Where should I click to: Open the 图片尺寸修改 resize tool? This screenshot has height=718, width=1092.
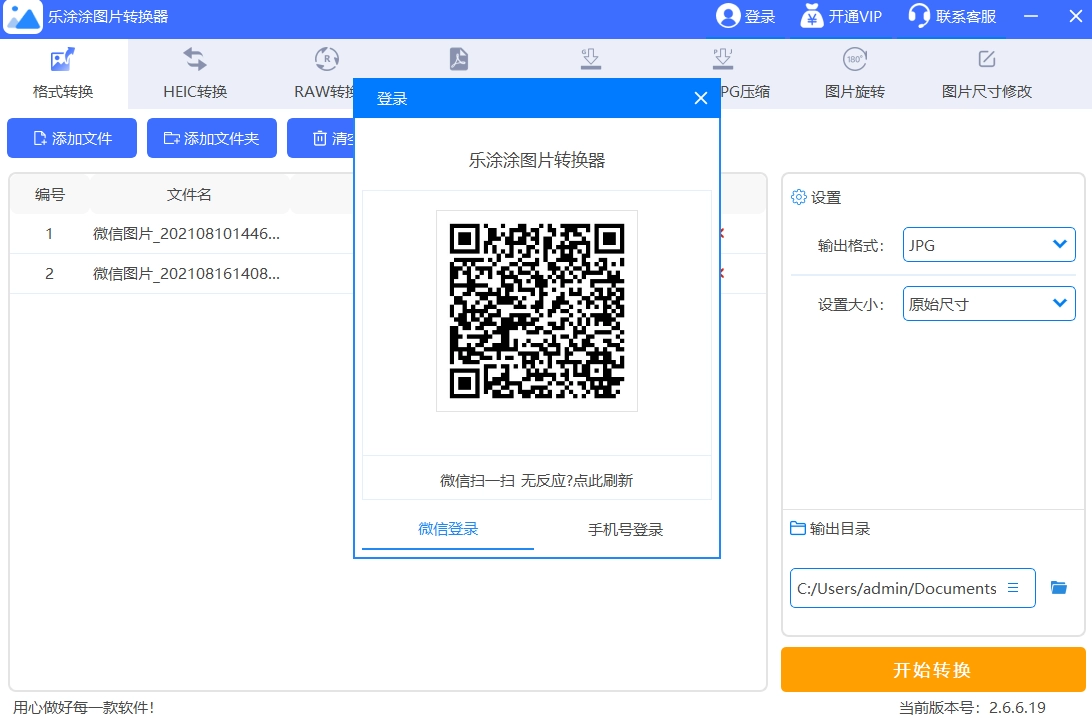click(986, 74)
